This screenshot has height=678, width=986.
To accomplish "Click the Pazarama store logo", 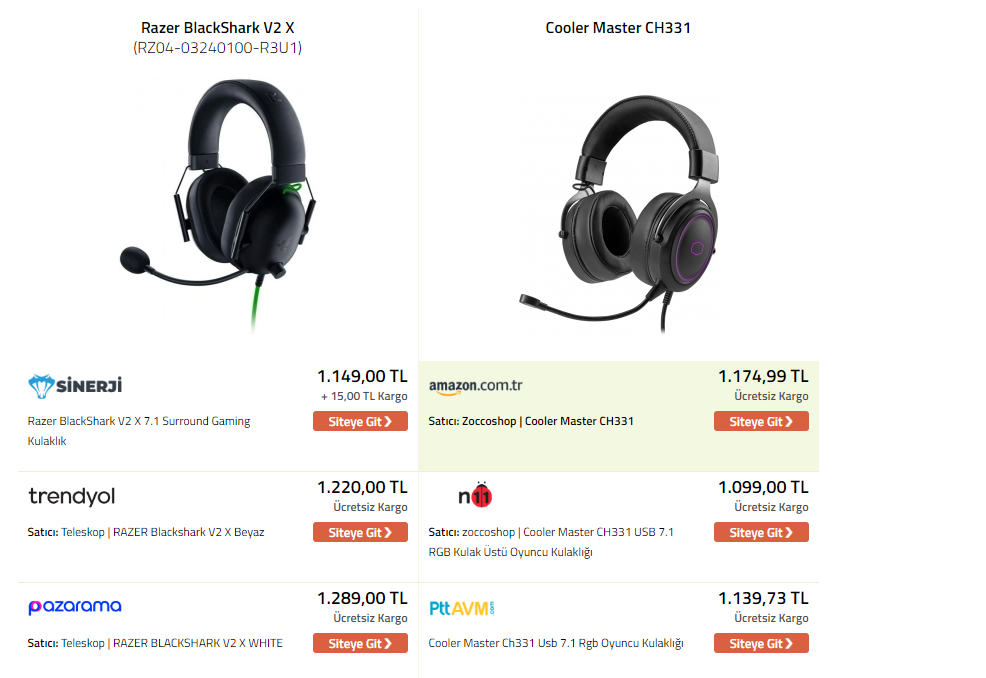I will pyautogui.click(x=75, y=607).
